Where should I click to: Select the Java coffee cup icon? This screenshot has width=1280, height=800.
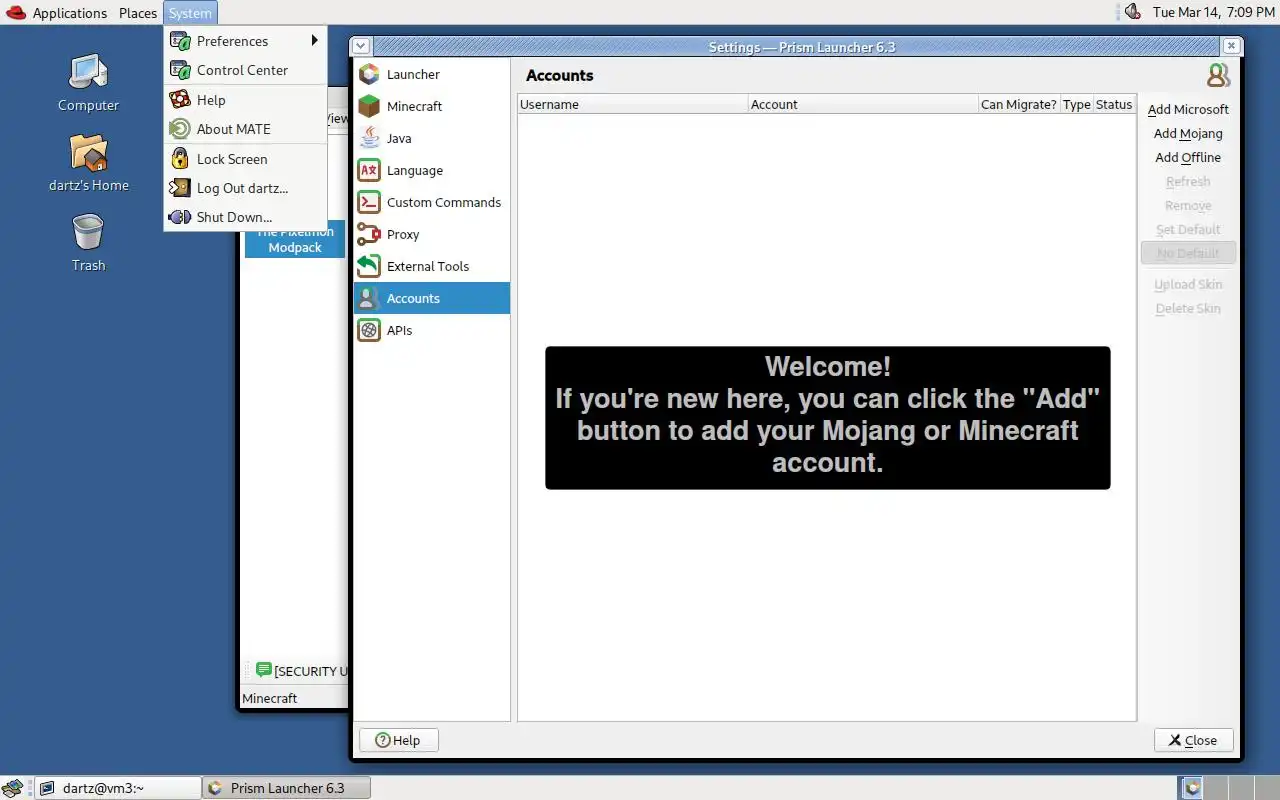click(369, 138)
